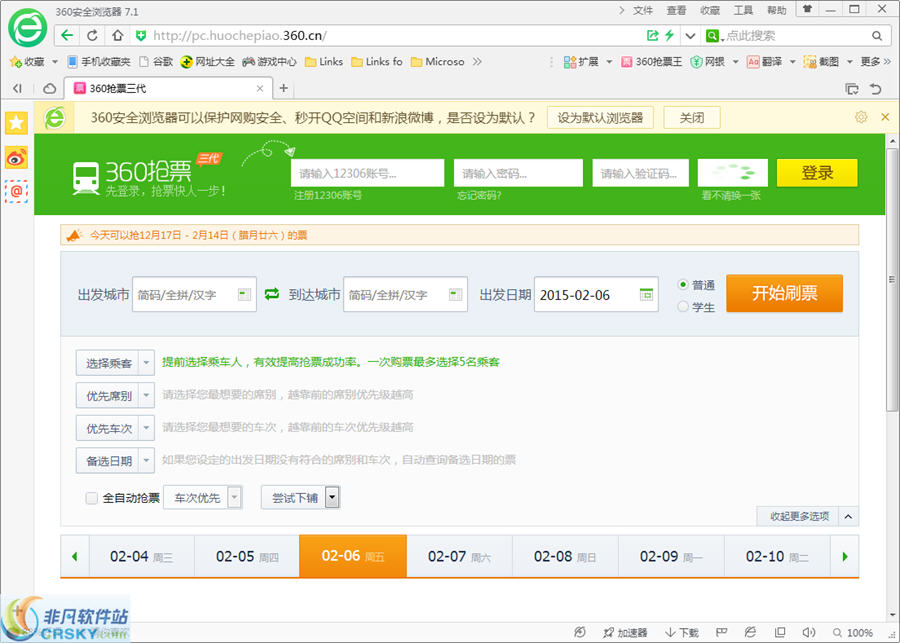Launch the 360抢票王 toolbar plugin
This screenshot has width=900, height=643.
651,61
